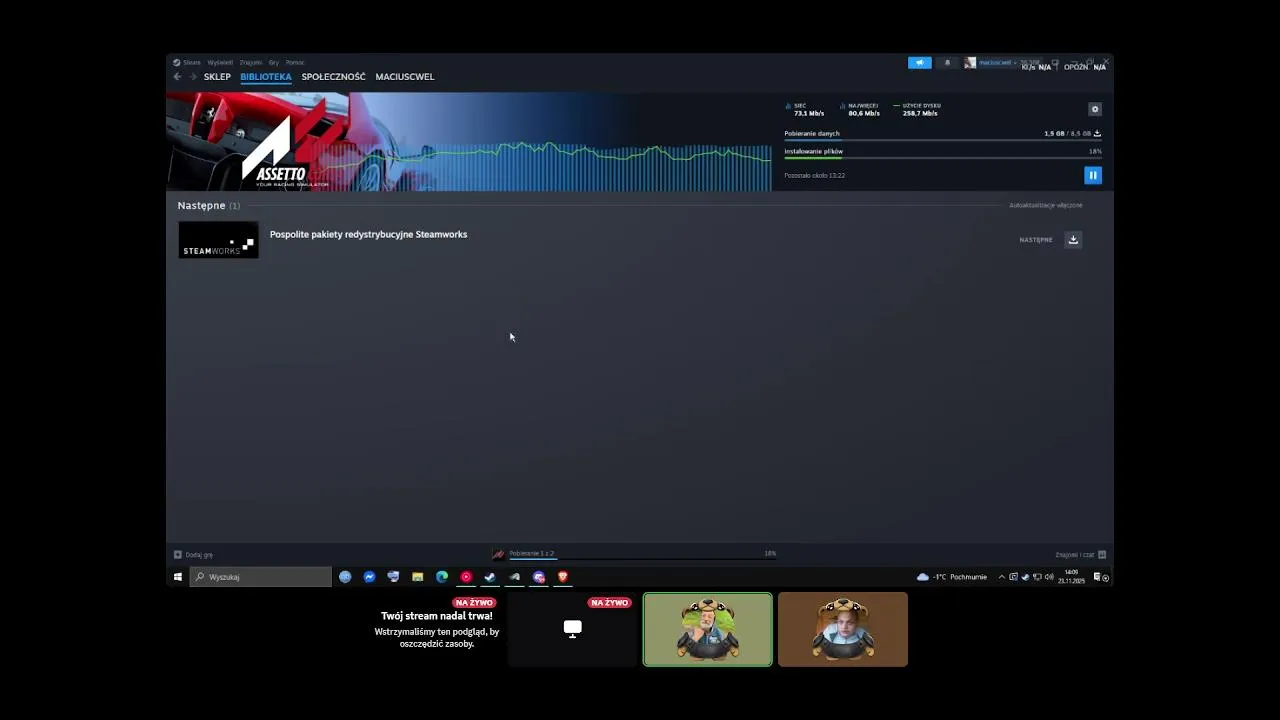Viewport: 1280px width, 720px height.
Task: Open Steam announcements megaphone button
Action: [919, 63]
